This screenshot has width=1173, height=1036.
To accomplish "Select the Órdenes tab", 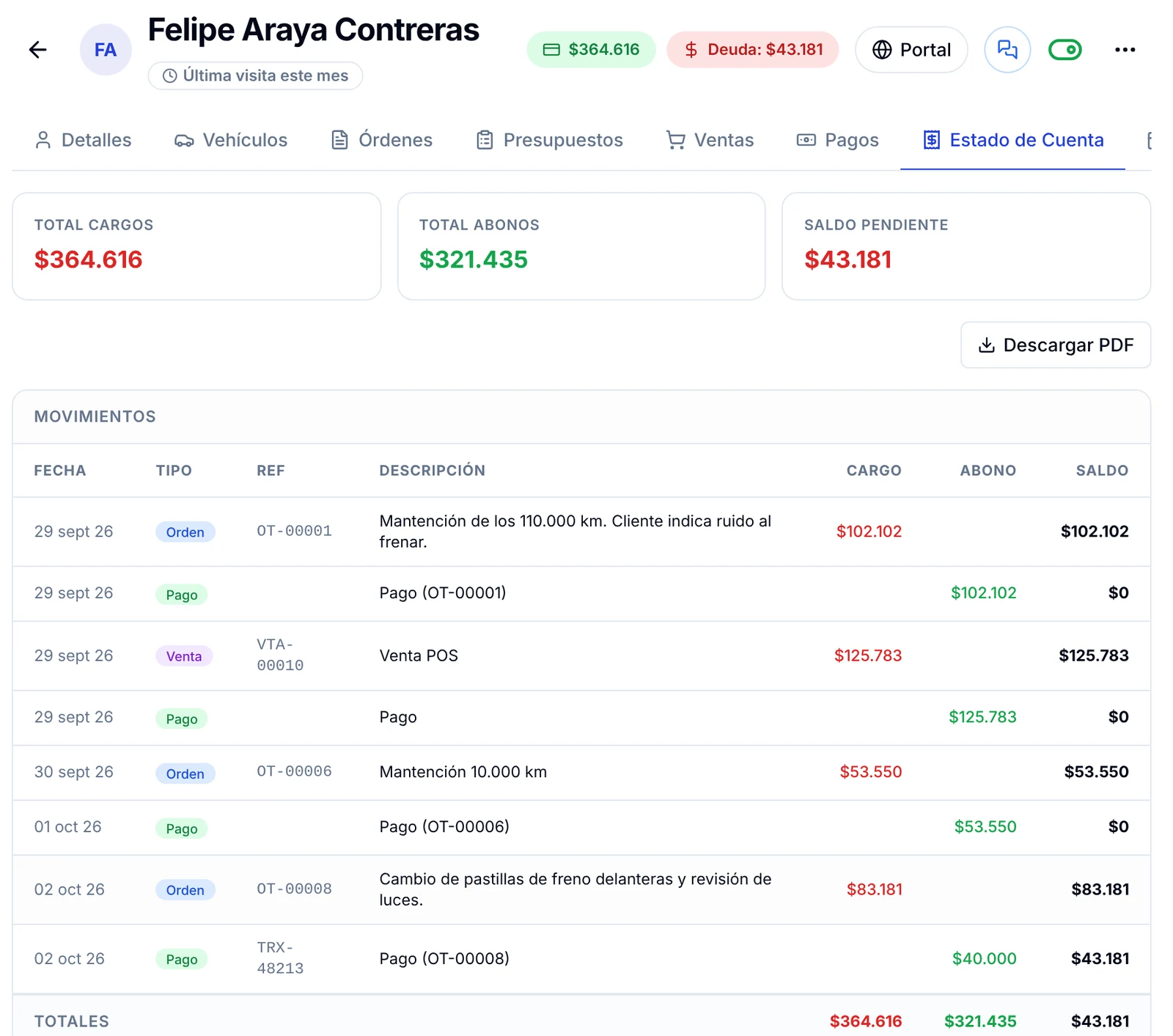I will point(382,140).
